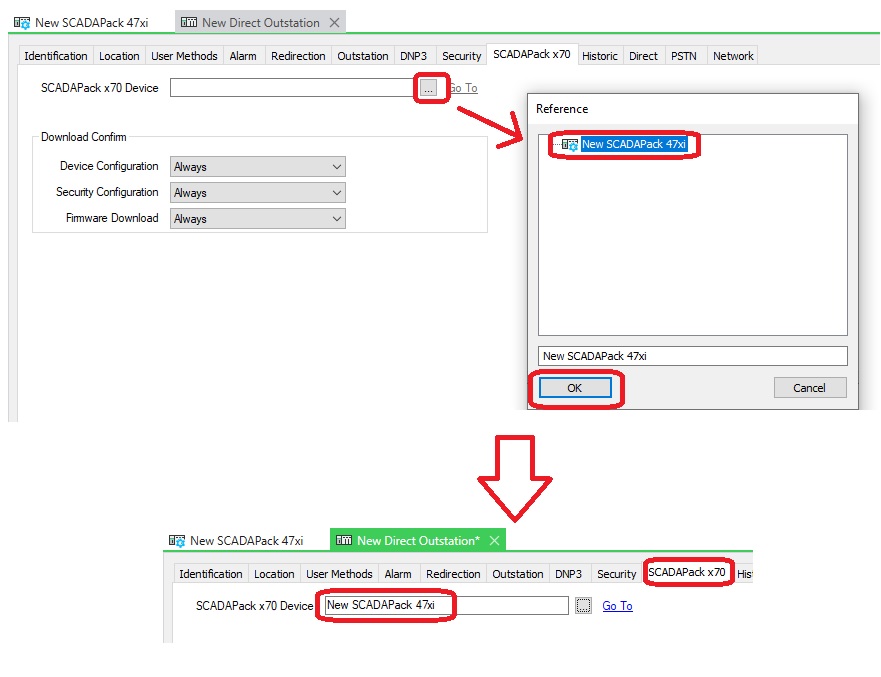Close the top New Direct Outstation tab
881x677 pixels.
[x=334, y=22]
